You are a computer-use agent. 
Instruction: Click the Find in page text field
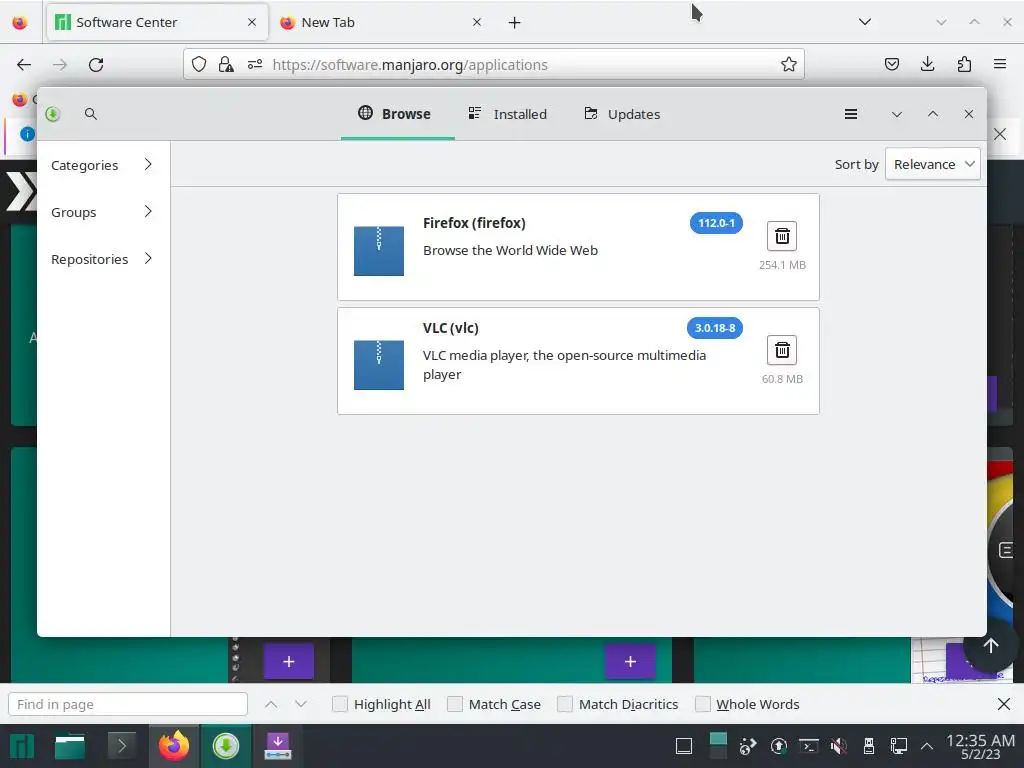128,704
